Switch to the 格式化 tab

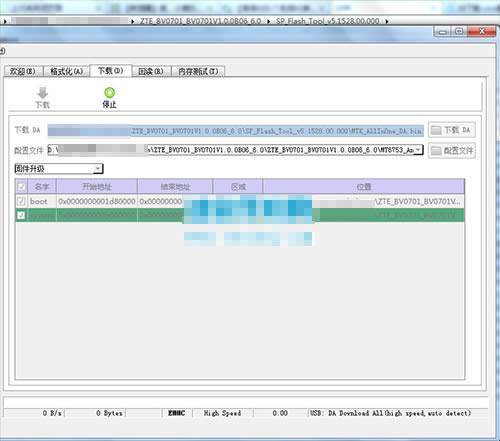click(66, 71)
